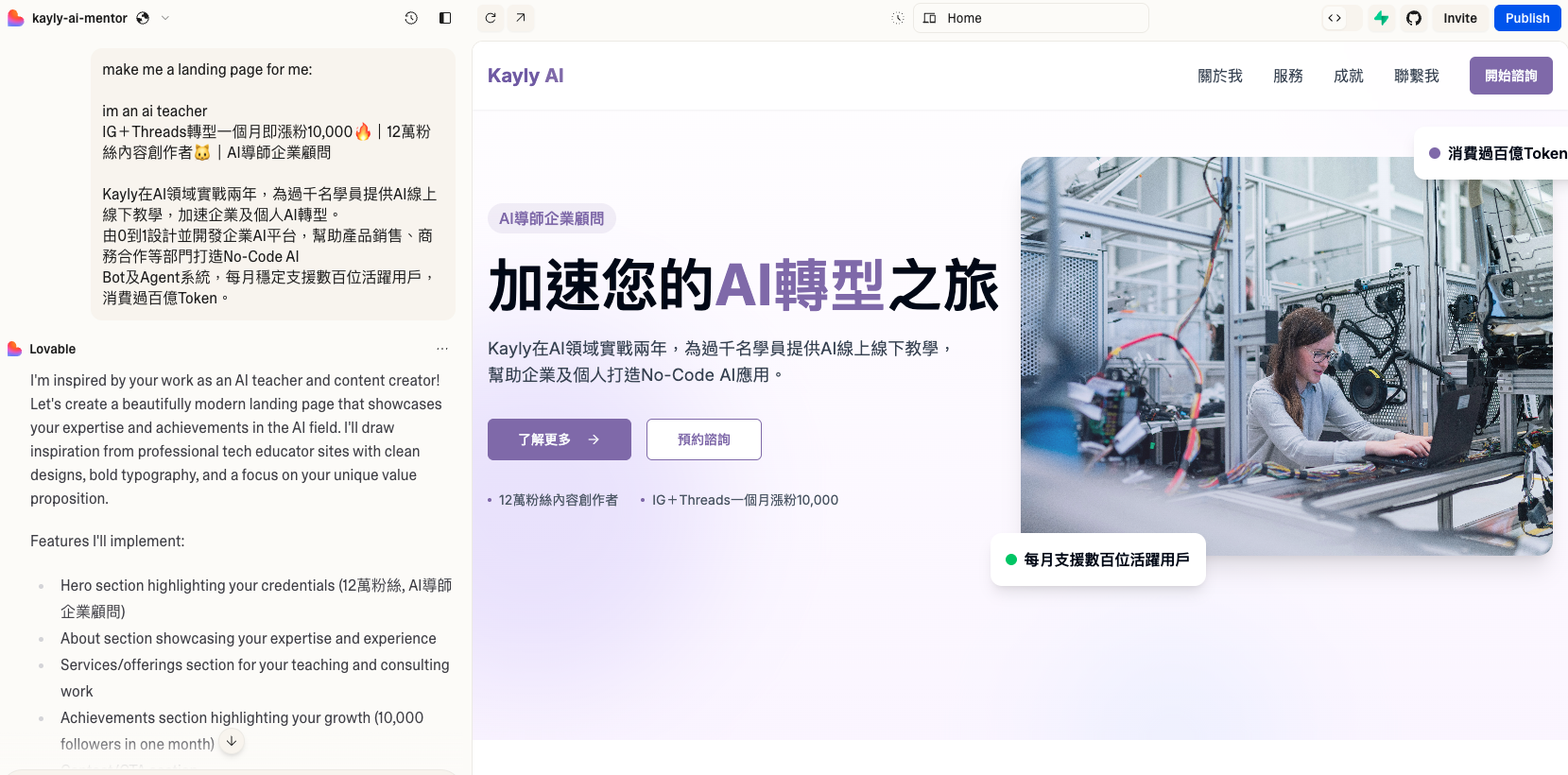Open the Lovable message options menu
Viewport: 1568px width, 775px height.
pos(442,349)
